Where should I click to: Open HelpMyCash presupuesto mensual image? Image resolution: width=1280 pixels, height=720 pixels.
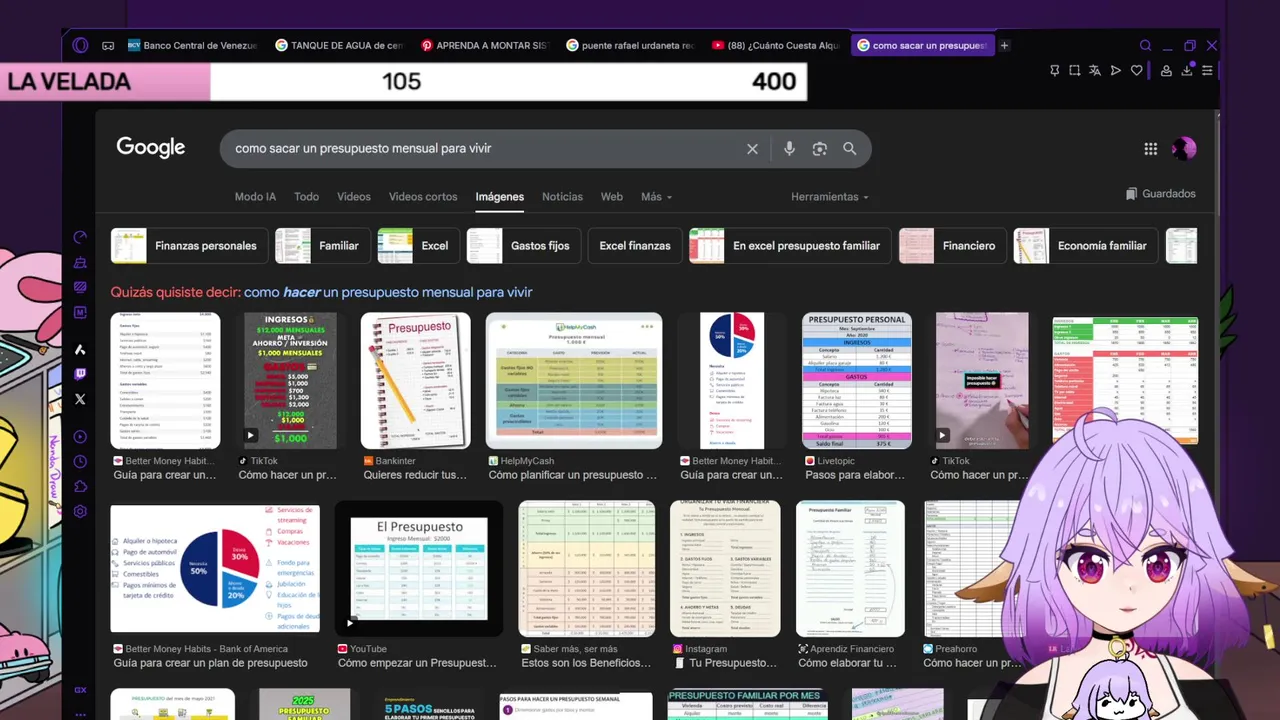pyautogui.click(x=574, y=380)
